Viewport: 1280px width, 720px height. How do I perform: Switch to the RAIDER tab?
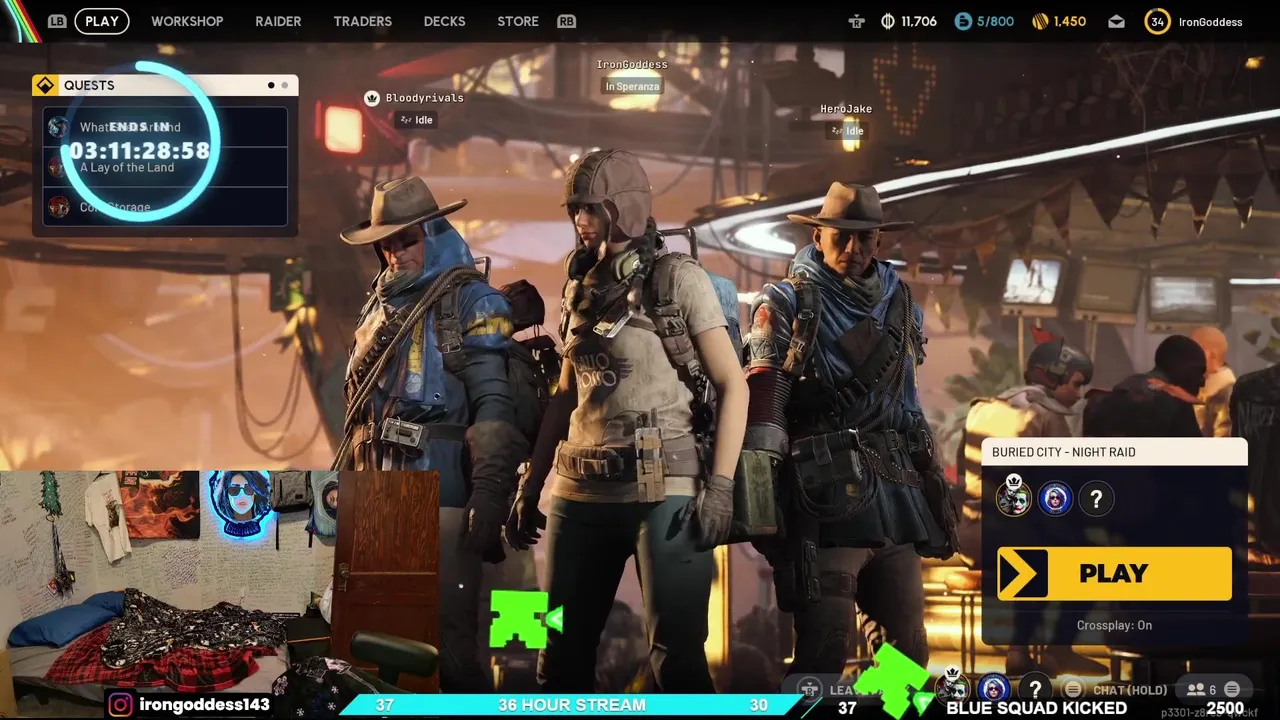(278, 21)
